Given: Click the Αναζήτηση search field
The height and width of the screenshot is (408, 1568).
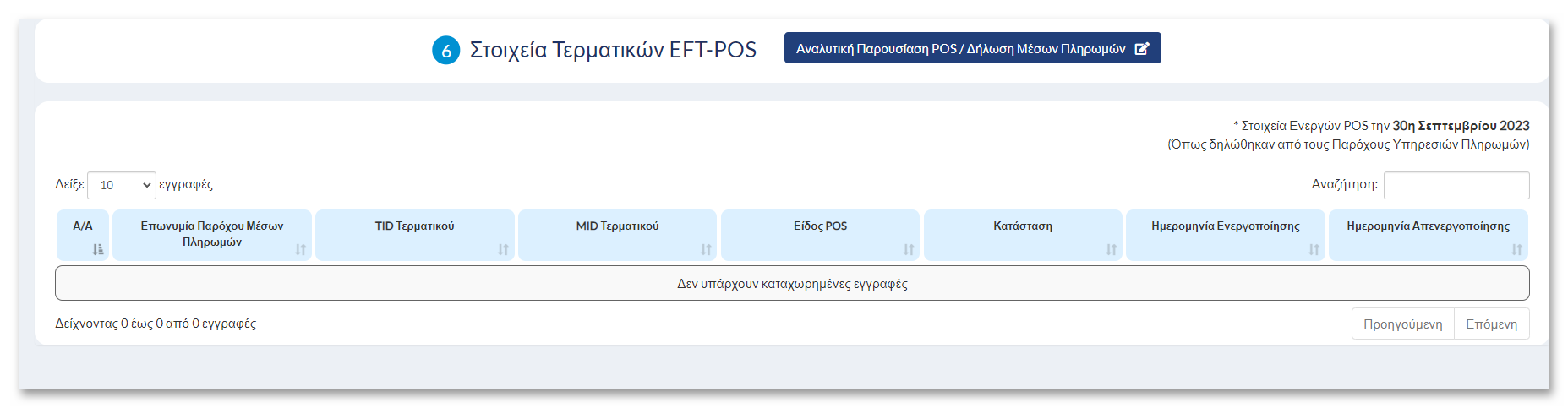Looking at the screenshot, I should [x=1456, y=185].
